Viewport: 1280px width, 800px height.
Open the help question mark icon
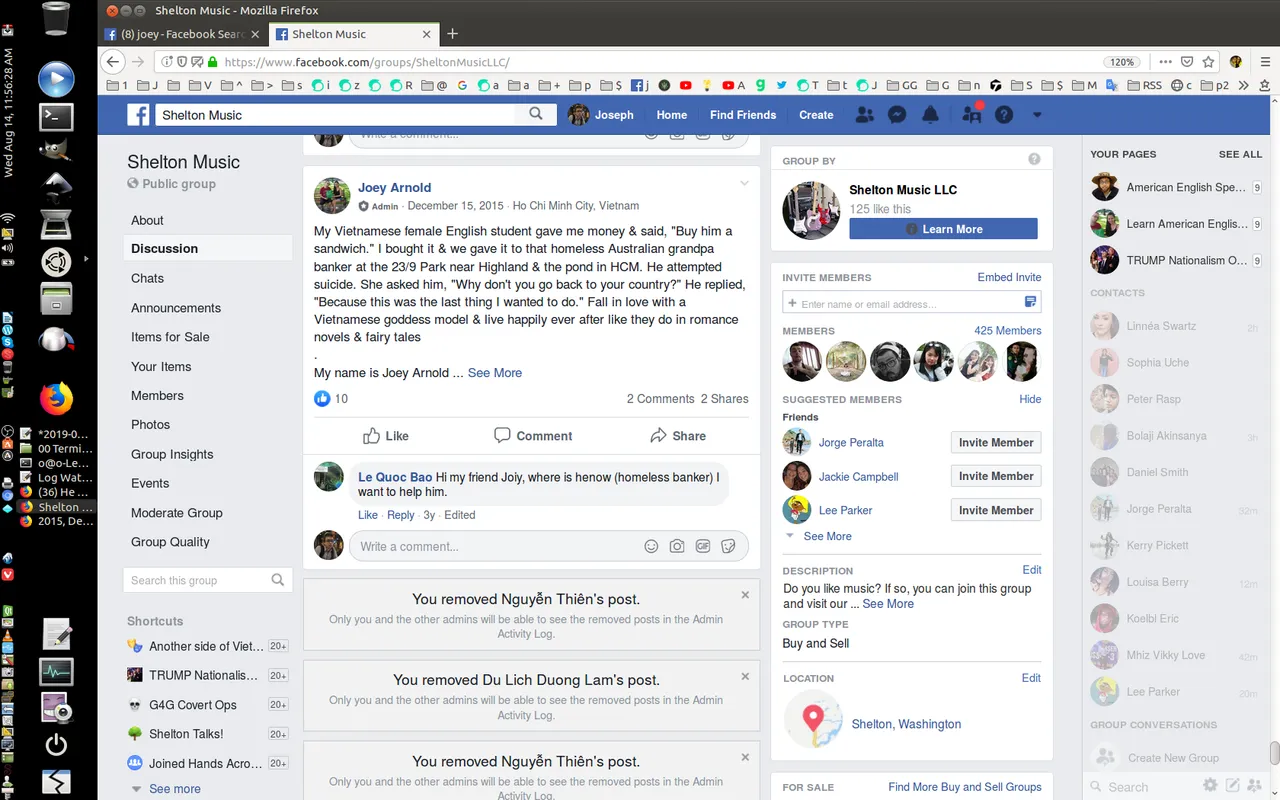click(1004, 115)
